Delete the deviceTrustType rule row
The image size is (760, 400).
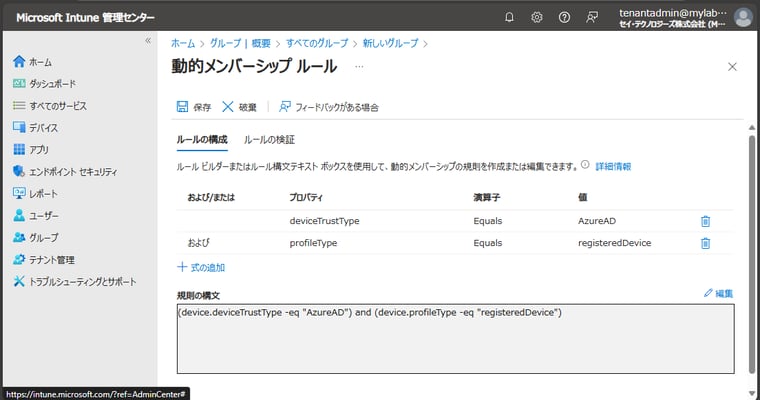point(705,221)
